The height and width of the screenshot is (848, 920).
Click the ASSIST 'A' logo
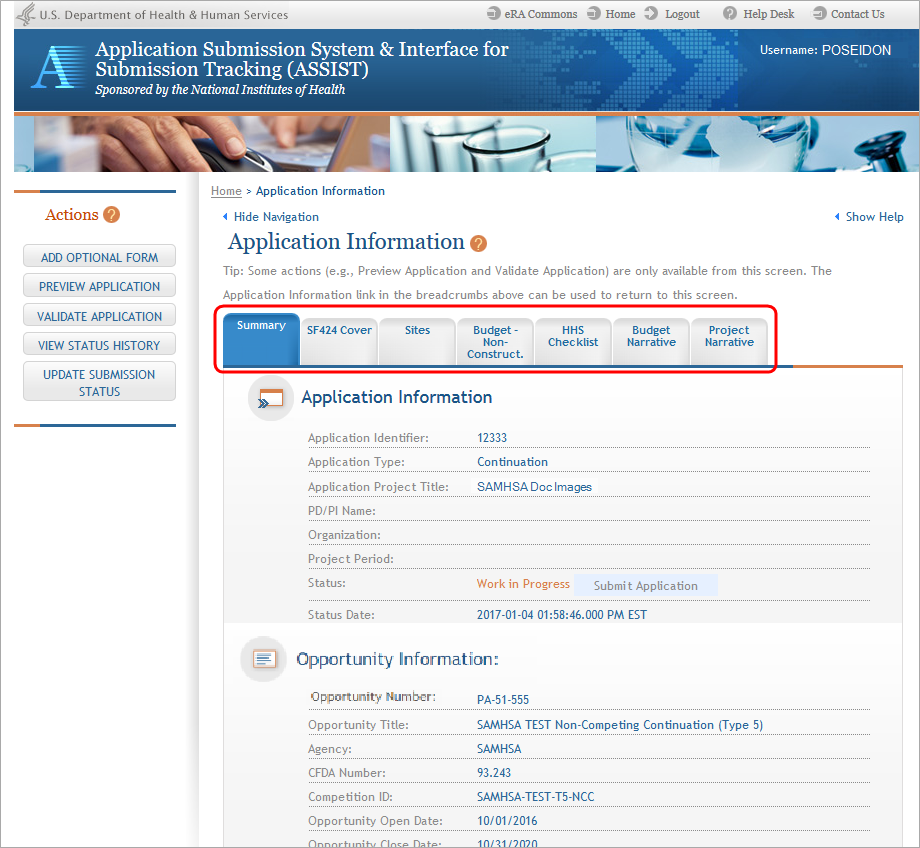click(x=57, y=67)
